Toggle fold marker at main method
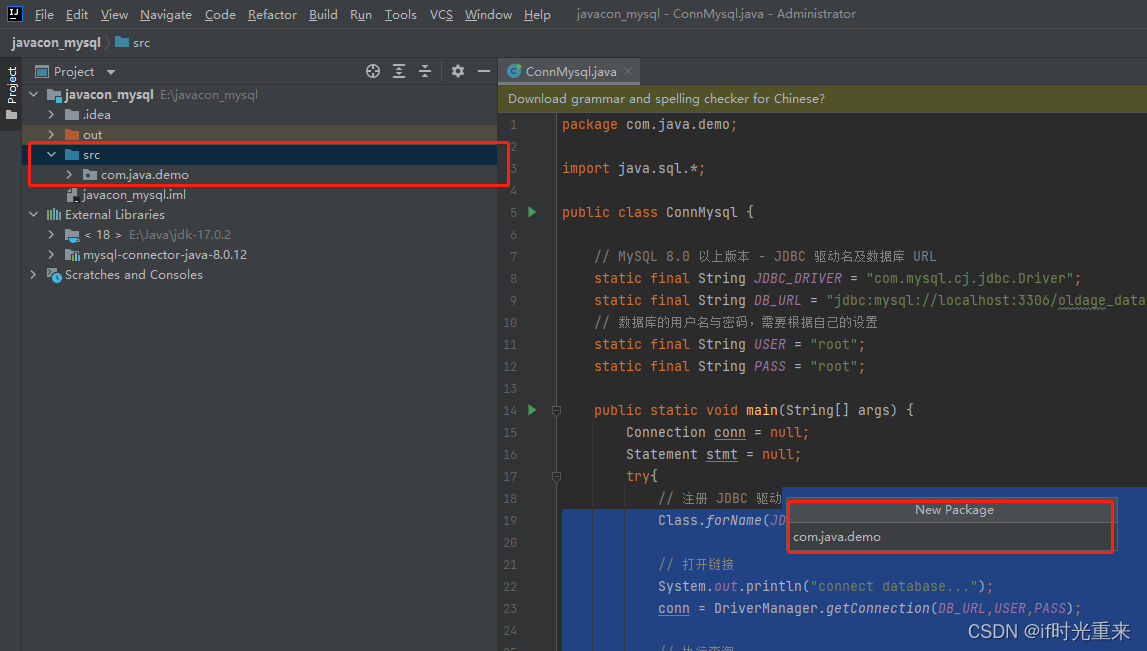This screenshot has width=1147, height=651. tap(556, 410)
